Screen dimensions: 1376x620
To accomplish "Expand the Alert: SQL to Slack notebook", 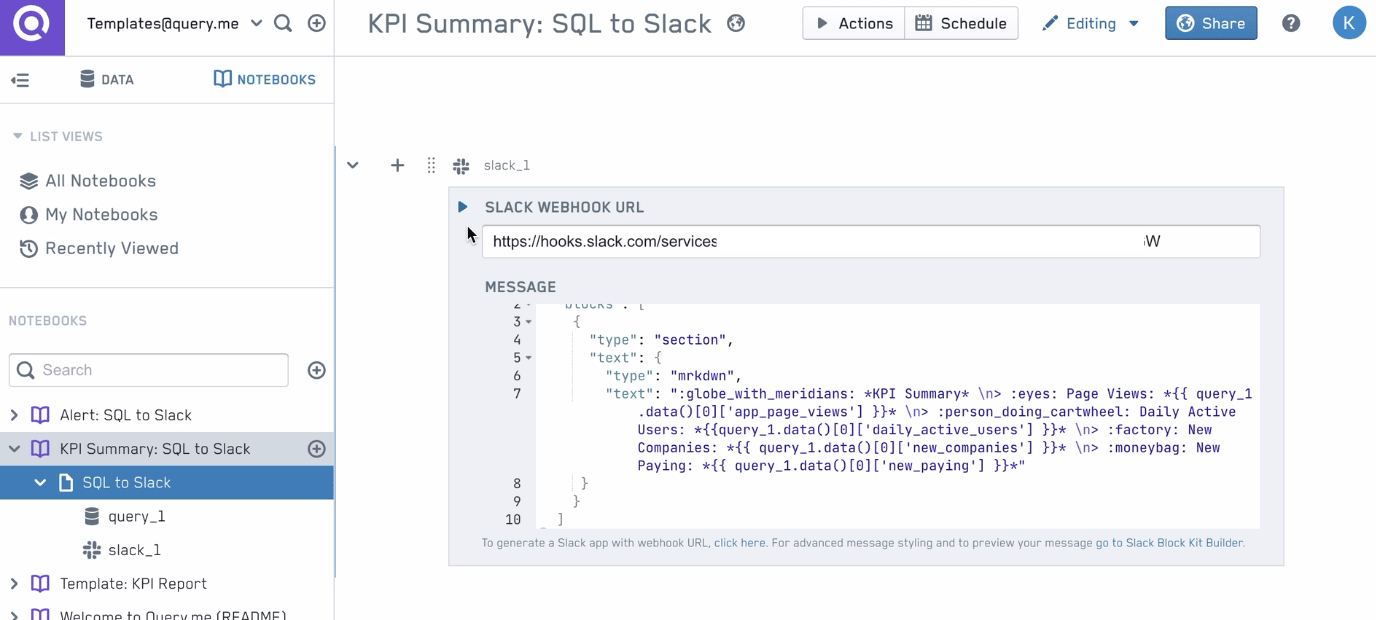I will (14, 415).
